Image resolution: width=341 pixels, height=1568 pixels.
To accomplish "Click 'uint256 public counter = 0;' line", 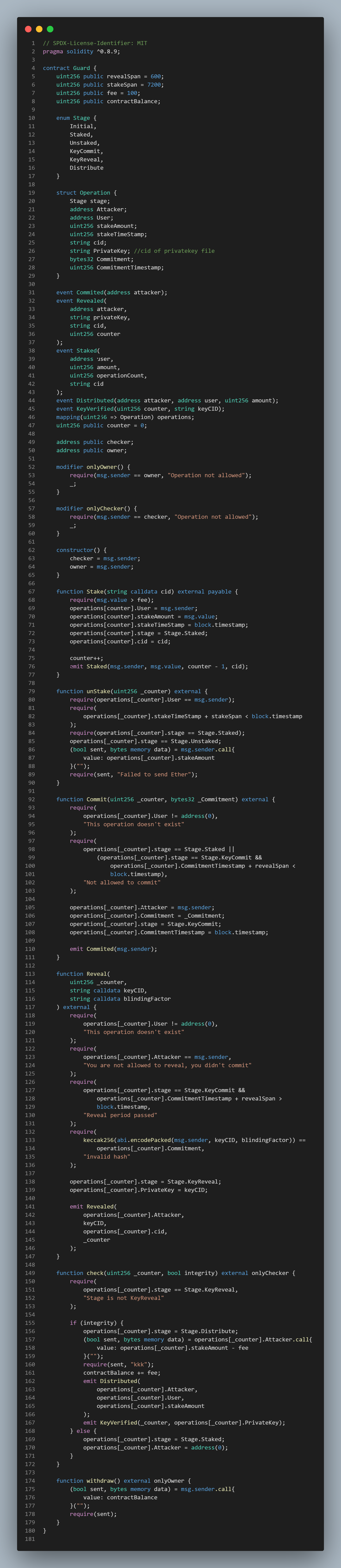I will tap(102, 426).
